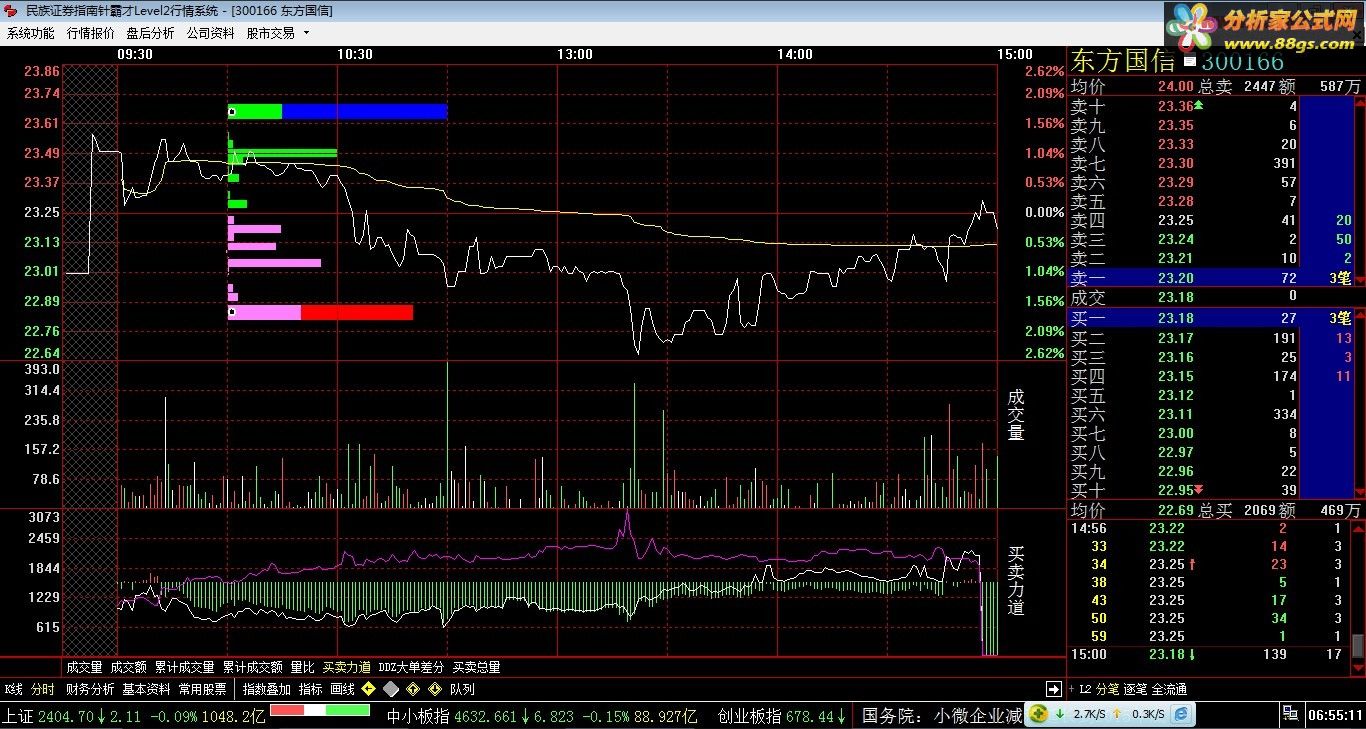Click the green up arrow beside 卖十
This screenshot has height=729, width=1366.
[x=1199, y=105]
